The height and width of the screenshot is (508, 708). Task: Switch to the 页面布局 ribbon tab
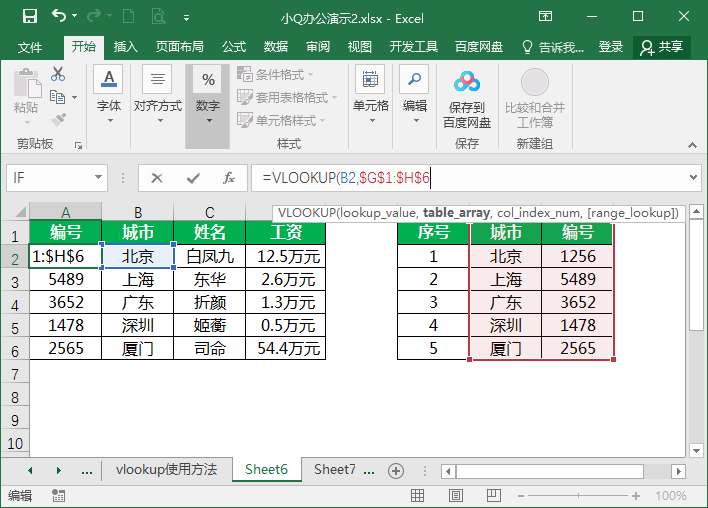click(180, 47)
